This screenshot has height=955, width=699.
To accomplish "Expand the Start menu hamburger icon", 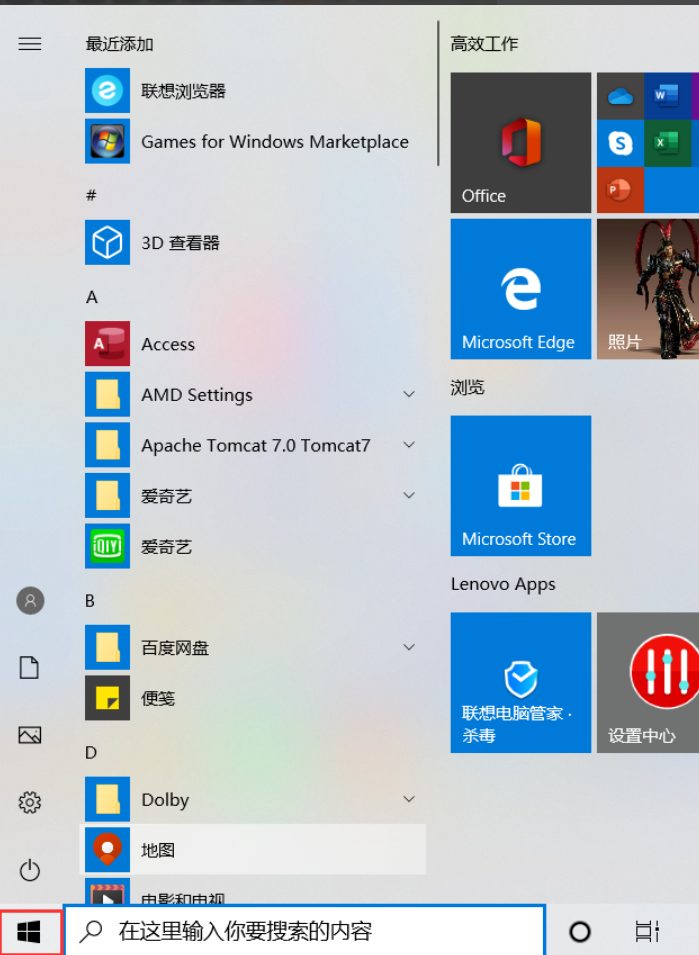I will pos(30,44).
